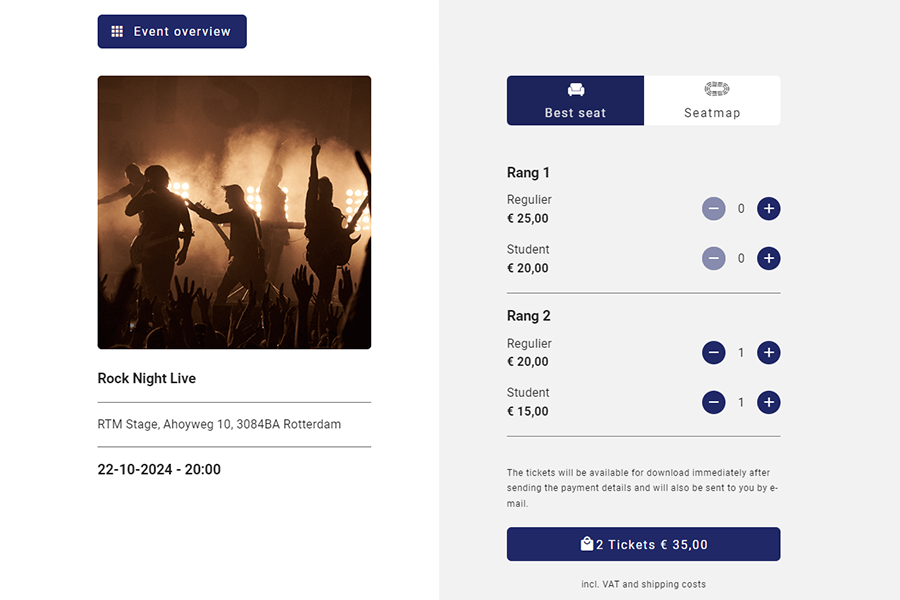This screenshot has height=600, width=900.
Task: Increase Rang 2 Regulier ticket count
Action: pyautogui.click(x=768, y=353)
